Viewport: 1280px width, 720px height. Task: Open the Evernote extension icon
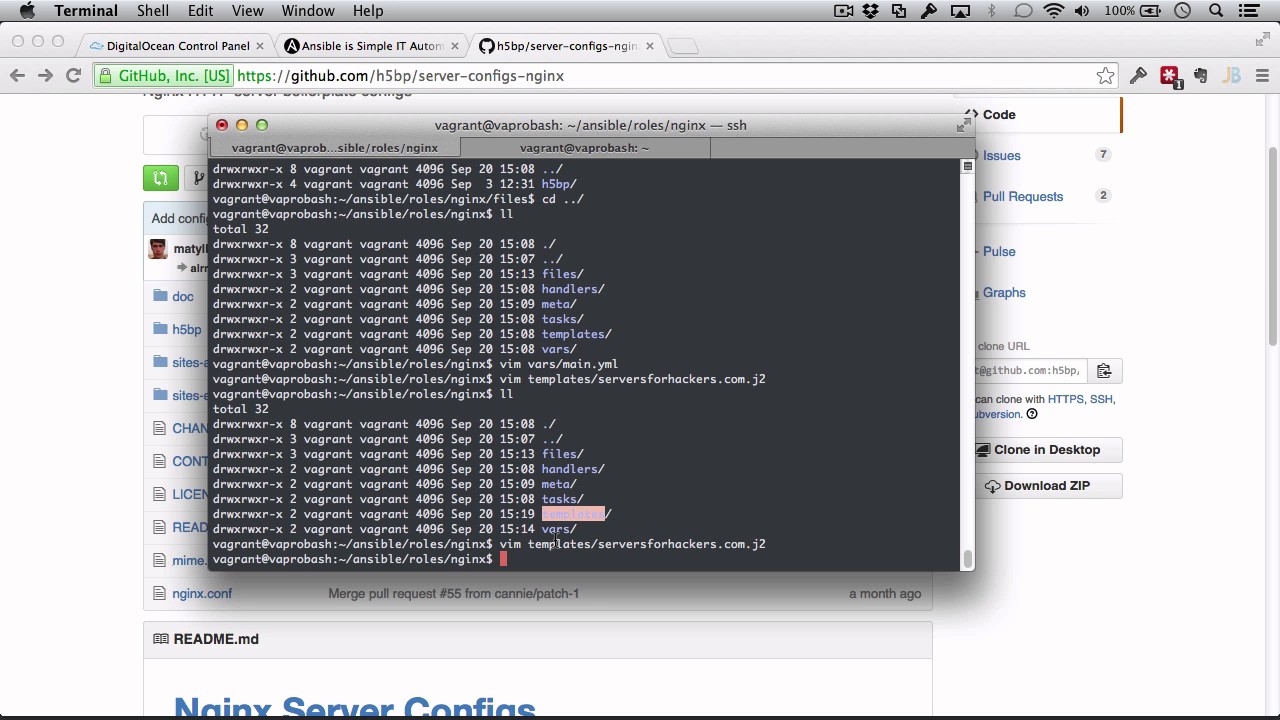coord(1200,76)
